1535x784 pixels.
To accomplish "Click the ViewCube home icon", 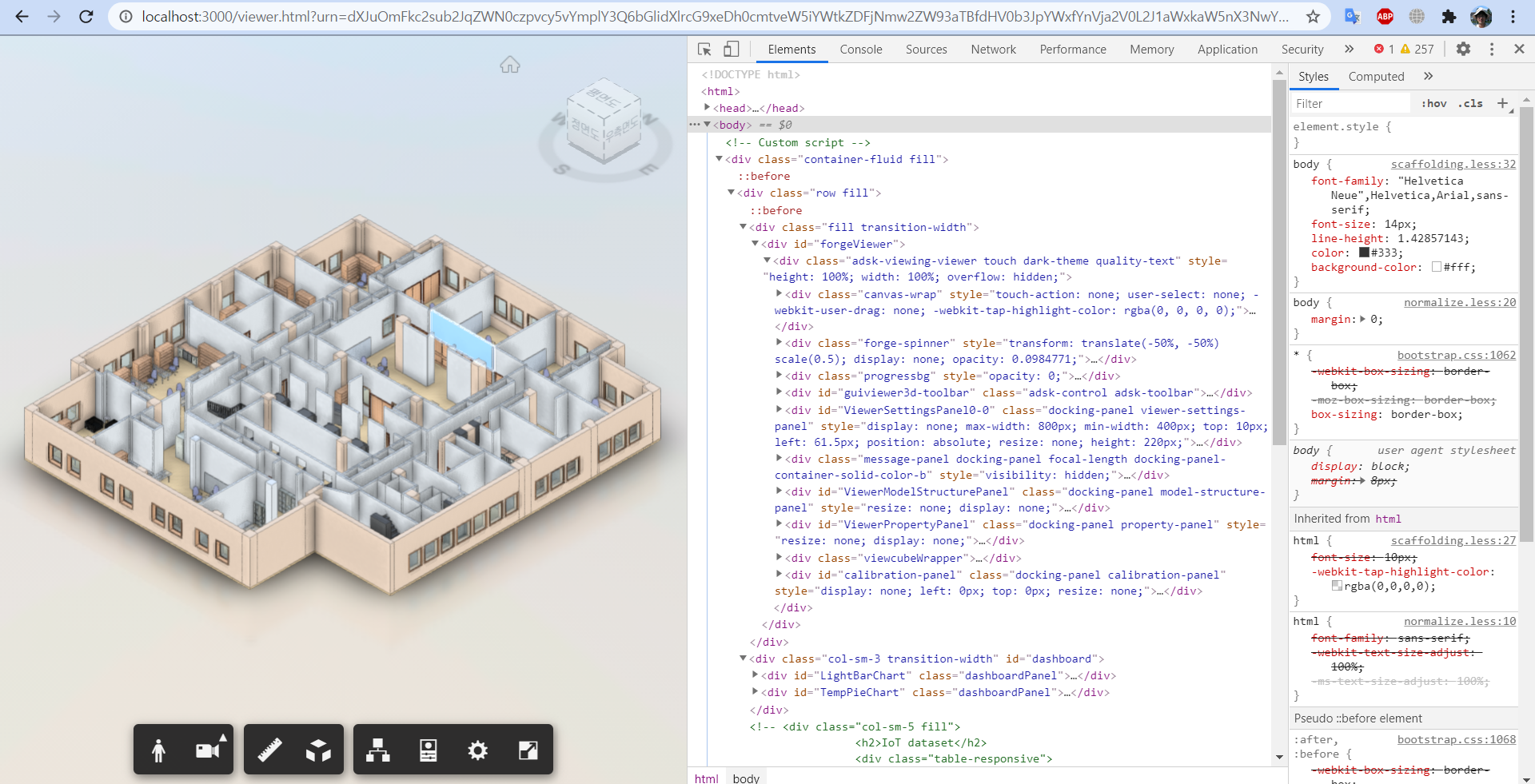I will click(x=510, y=65).
